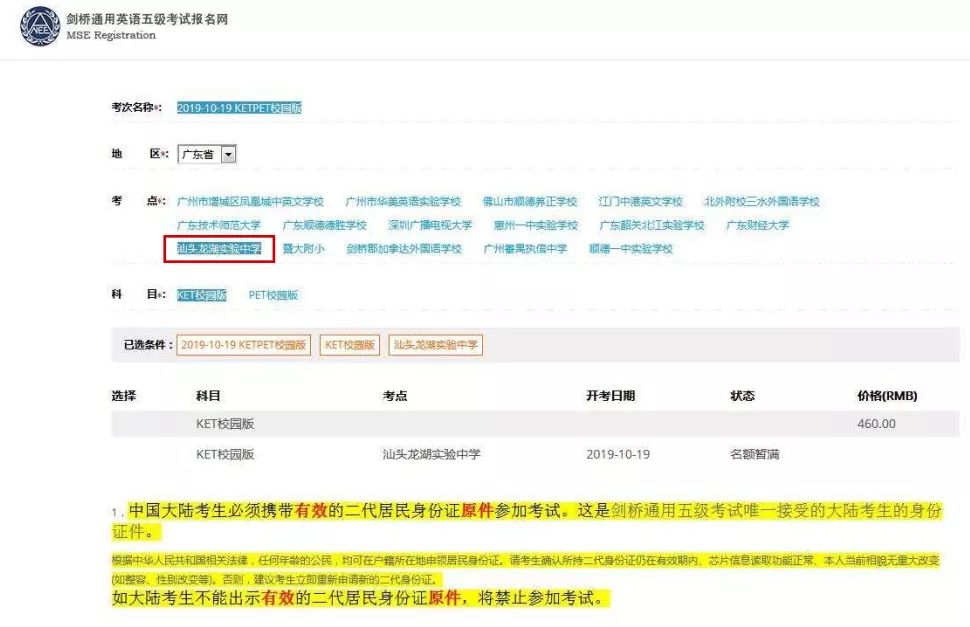Choose 广东顺德德胜学校 test center
Image resolution: width=970 pixels, height=627 pixels.
click(x=324, y=225)
